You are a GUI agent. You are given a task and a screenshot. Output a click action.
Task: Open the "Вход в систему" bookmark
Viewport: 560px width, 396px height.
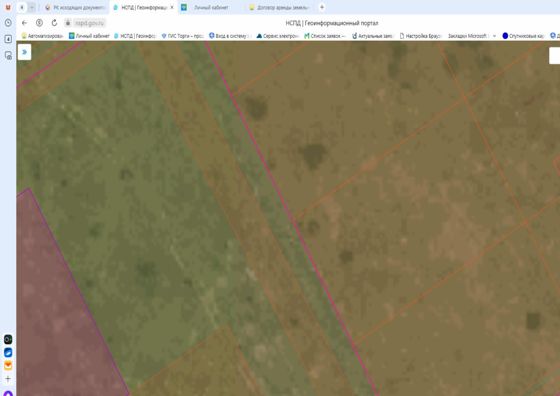pyautogui.click(x=230, y=36)
